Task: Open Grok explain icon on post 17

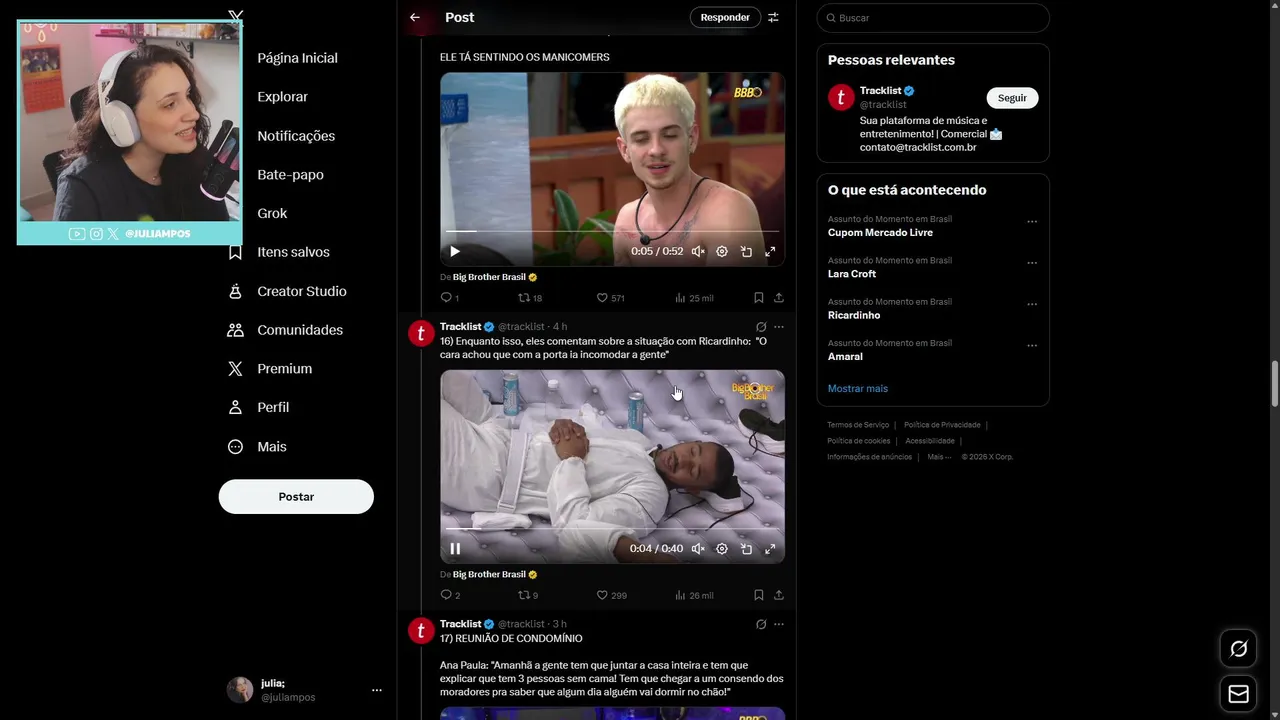Action: point(761,624)
